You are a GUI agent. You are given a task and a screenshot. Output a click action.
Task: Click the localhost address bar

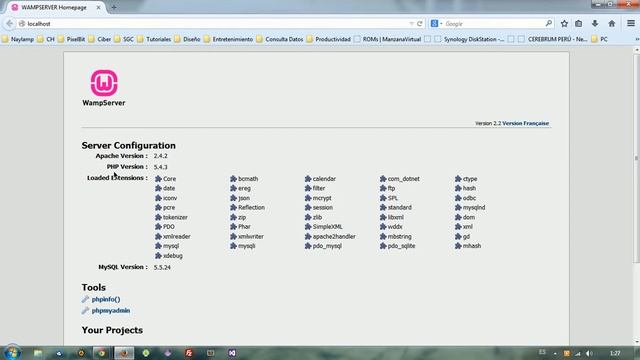point(216,24)
